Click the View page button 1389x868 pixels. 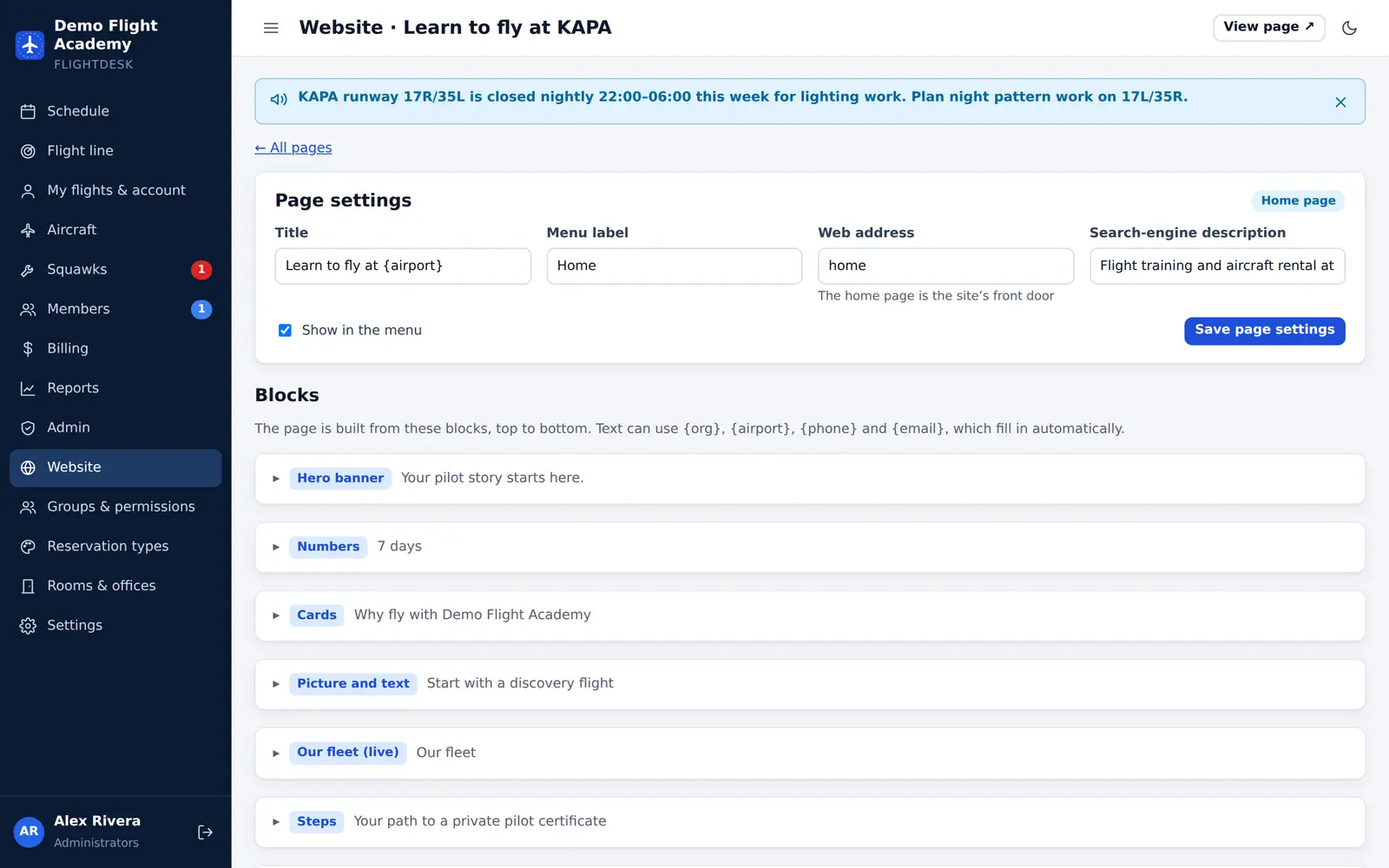(x=1268, y=28)
